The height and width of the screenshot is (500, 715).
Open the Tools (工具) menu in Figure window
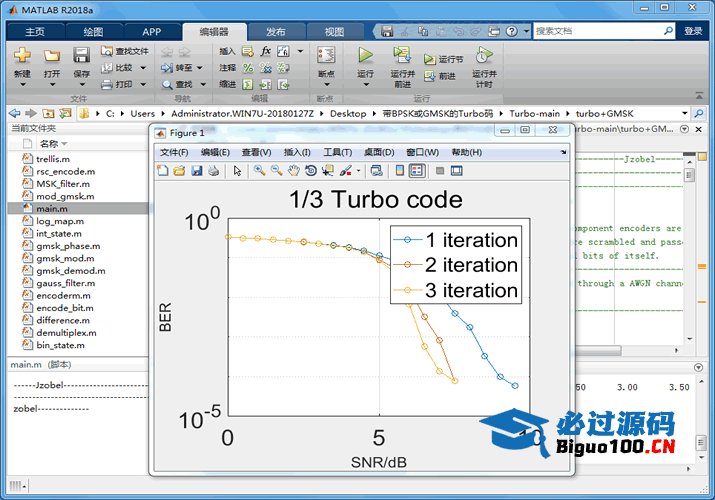point(337,152)
